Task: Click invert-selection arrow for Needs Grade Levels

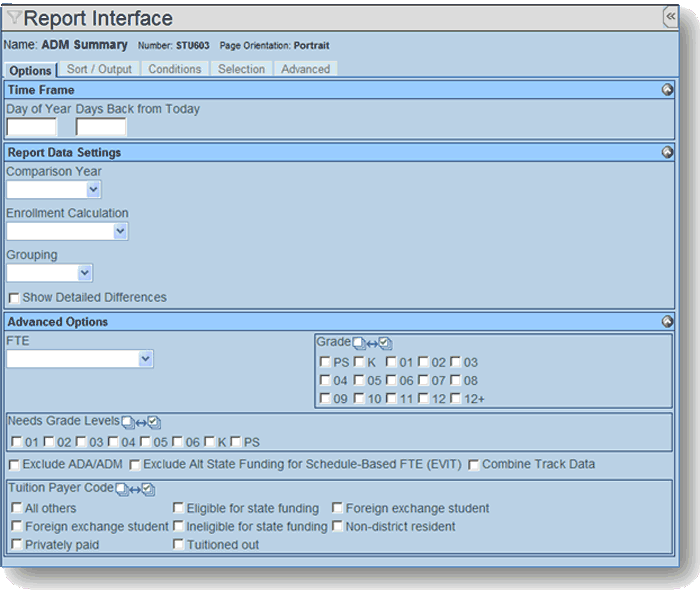Action: [141, 423]
